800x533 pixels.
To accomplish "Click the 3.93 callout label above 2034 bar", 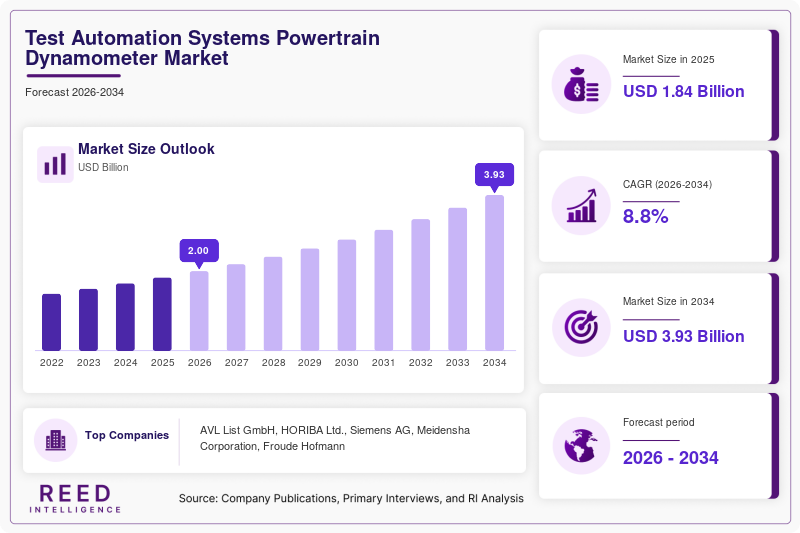I will [494, 175].
